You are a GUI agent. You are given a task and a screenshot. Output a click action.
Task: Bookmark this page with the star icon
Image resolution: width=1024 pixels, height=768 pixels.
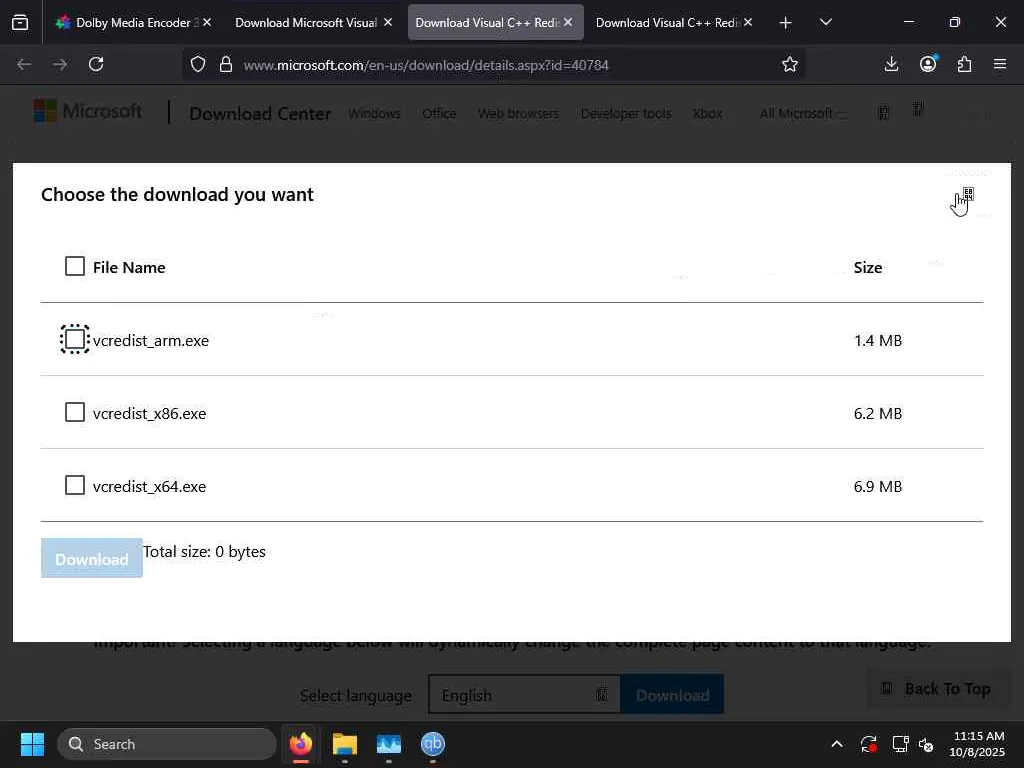pos(790,64)
